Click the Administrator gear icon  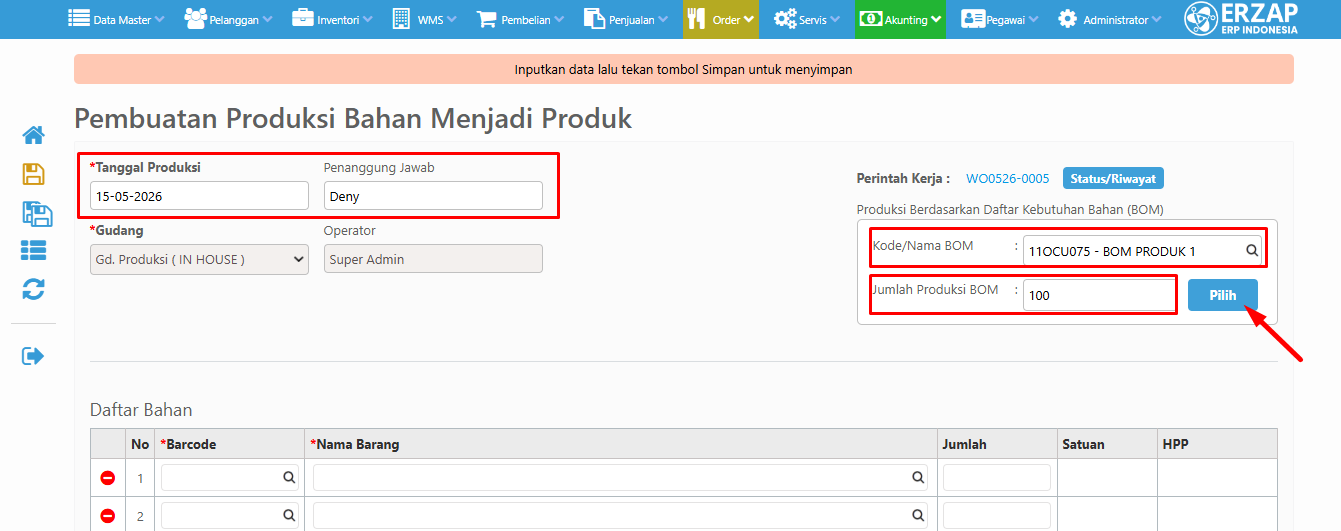[x=1068, y=18]
